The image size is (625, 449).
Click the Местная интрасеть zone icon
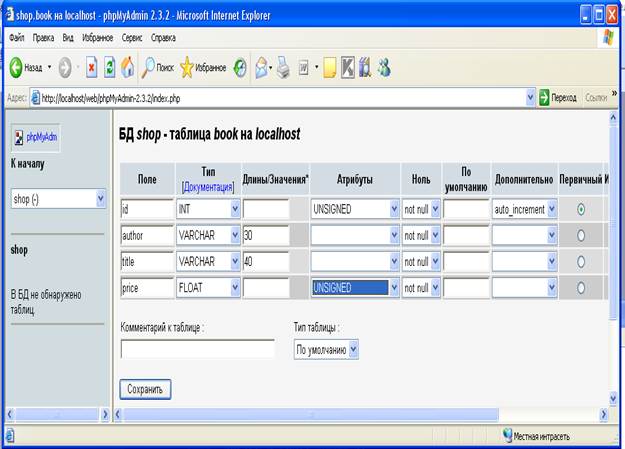507,436
